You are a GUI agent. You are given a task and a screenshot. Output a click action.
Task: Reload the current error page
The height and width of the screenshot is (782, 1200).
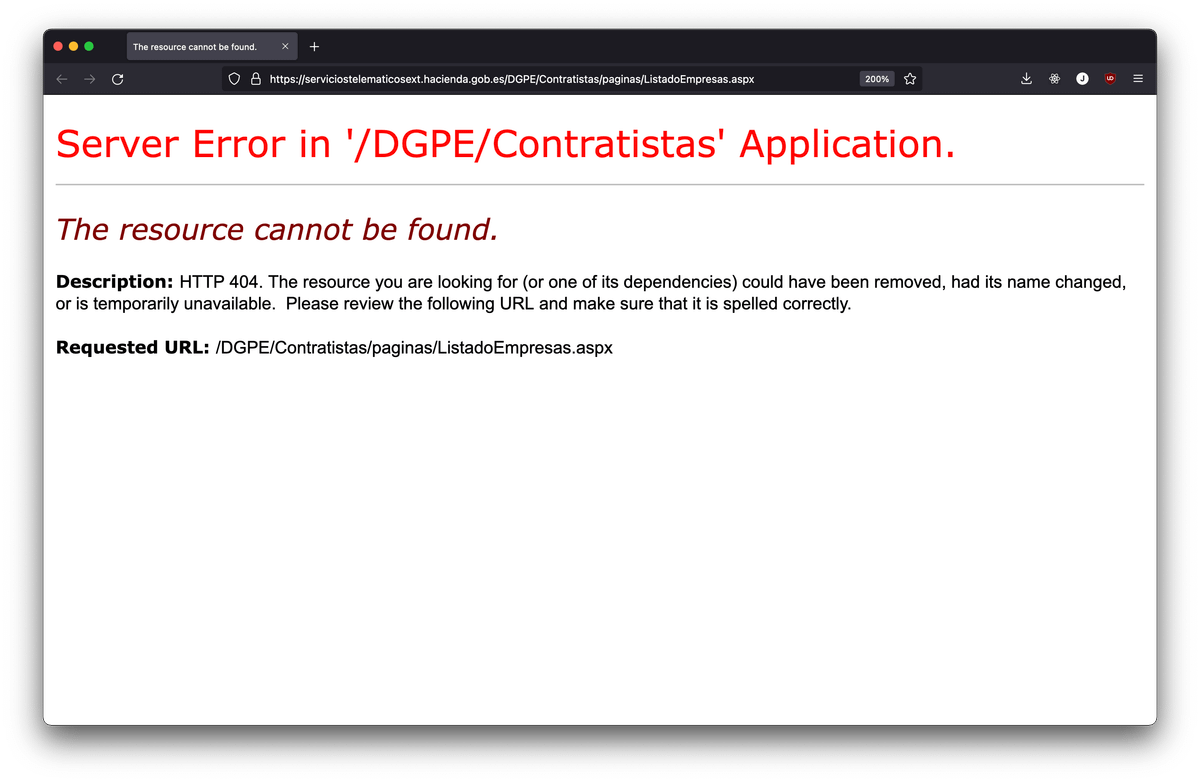click(x=117, y=79)
